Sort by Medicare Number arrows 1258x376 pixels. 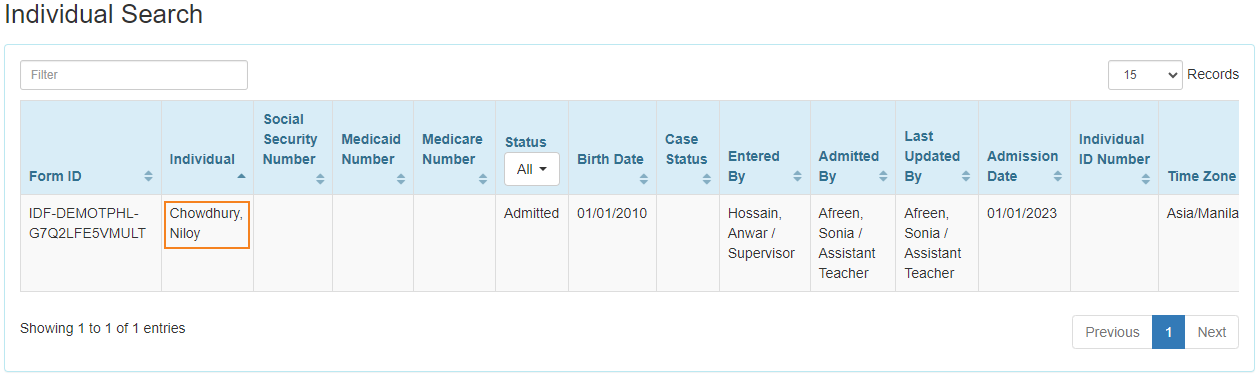point(483,179)
